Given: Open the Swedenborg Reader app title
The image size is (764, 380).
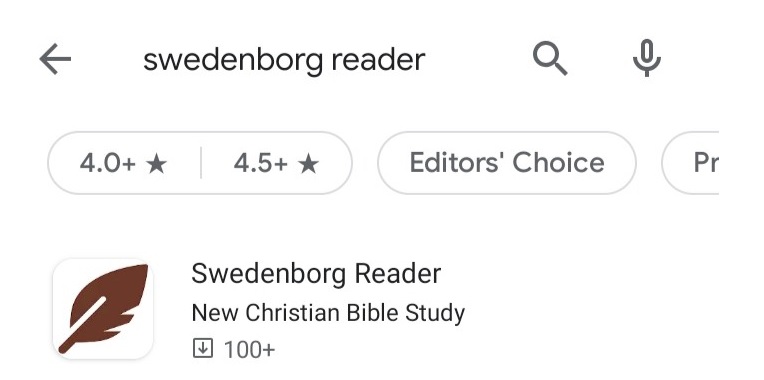Looking at the screenshot, I should (316, 273).
